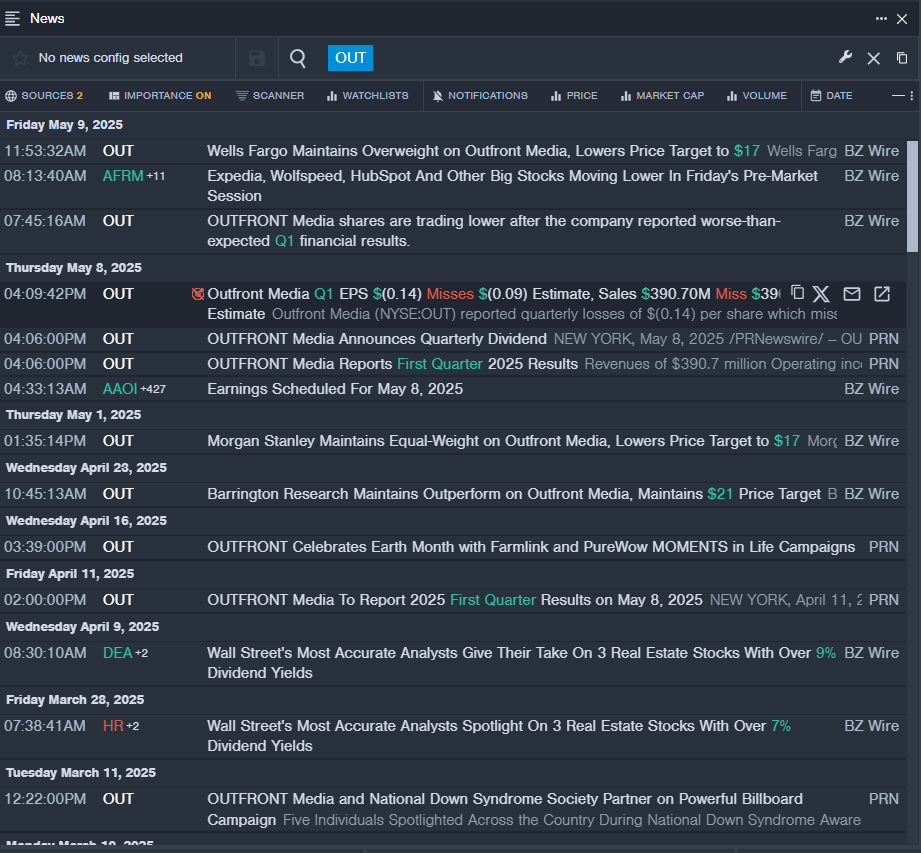The image size is (921, 853).
Task: Open 'Earnings Scheduled For May 8, 2025'
Action: 335,389
